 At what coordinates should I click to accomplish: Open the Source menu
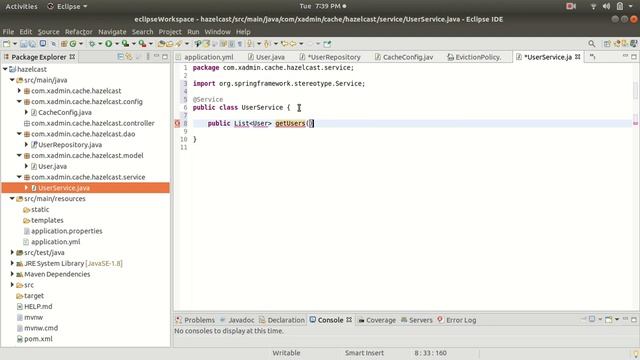48,31
